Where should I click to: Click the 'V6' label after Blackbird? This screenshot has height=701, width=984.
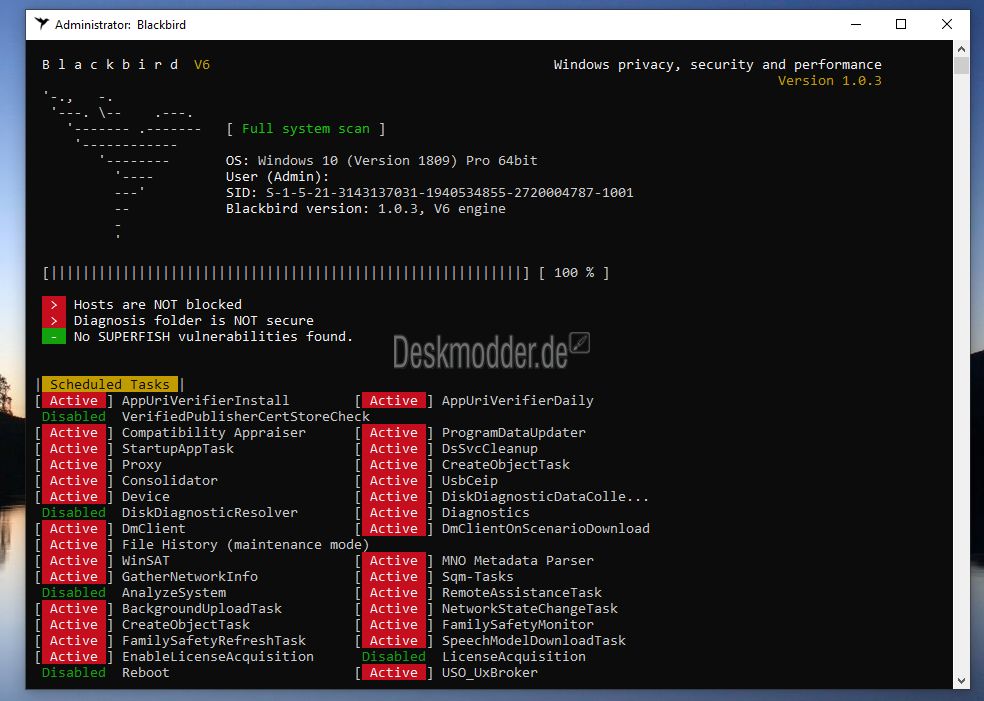point(201,65)
